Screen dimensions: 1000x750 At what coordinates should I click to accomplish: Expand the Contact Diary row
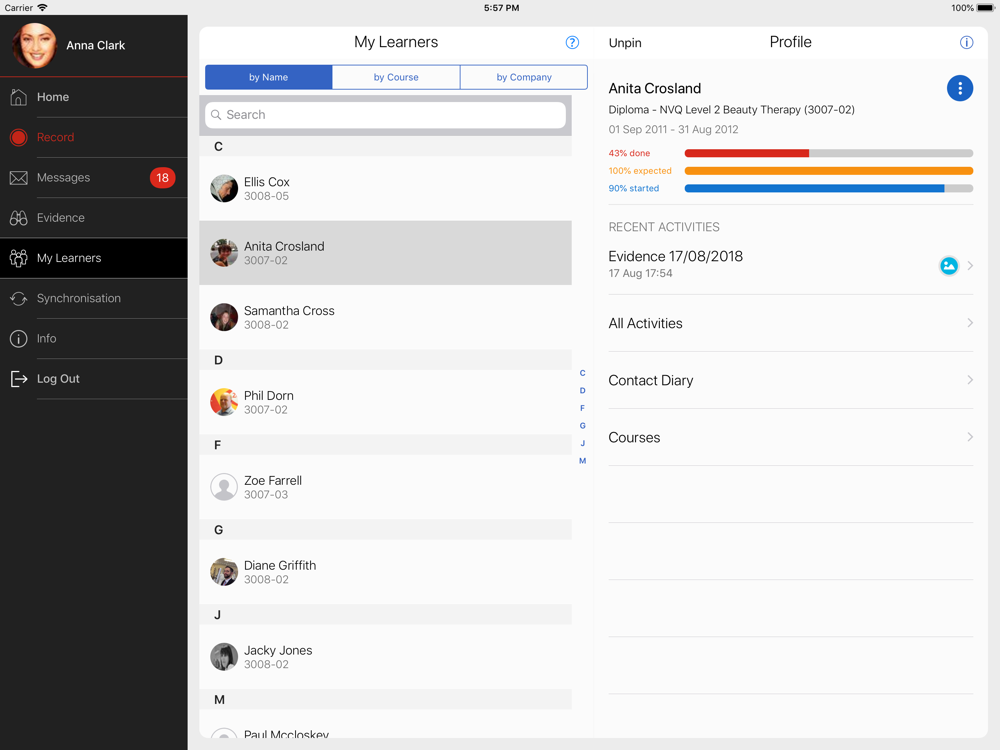click(x=791, y=380)
